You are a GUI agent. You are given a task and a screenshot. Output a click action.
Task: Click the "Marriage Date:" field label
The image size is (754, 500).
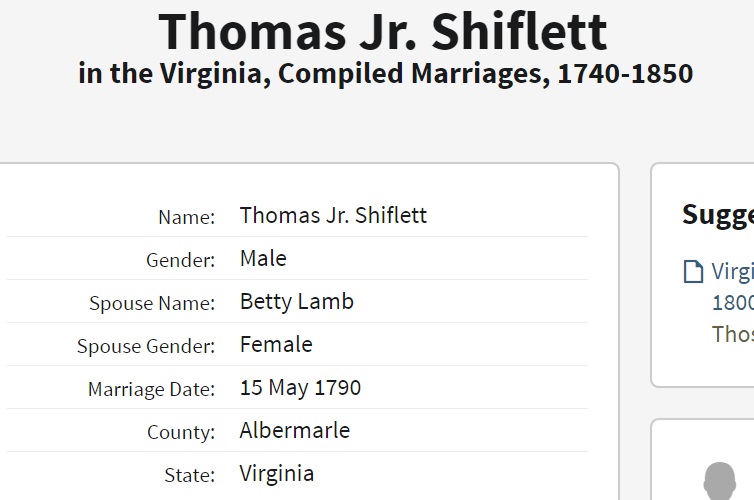[151, 390]
